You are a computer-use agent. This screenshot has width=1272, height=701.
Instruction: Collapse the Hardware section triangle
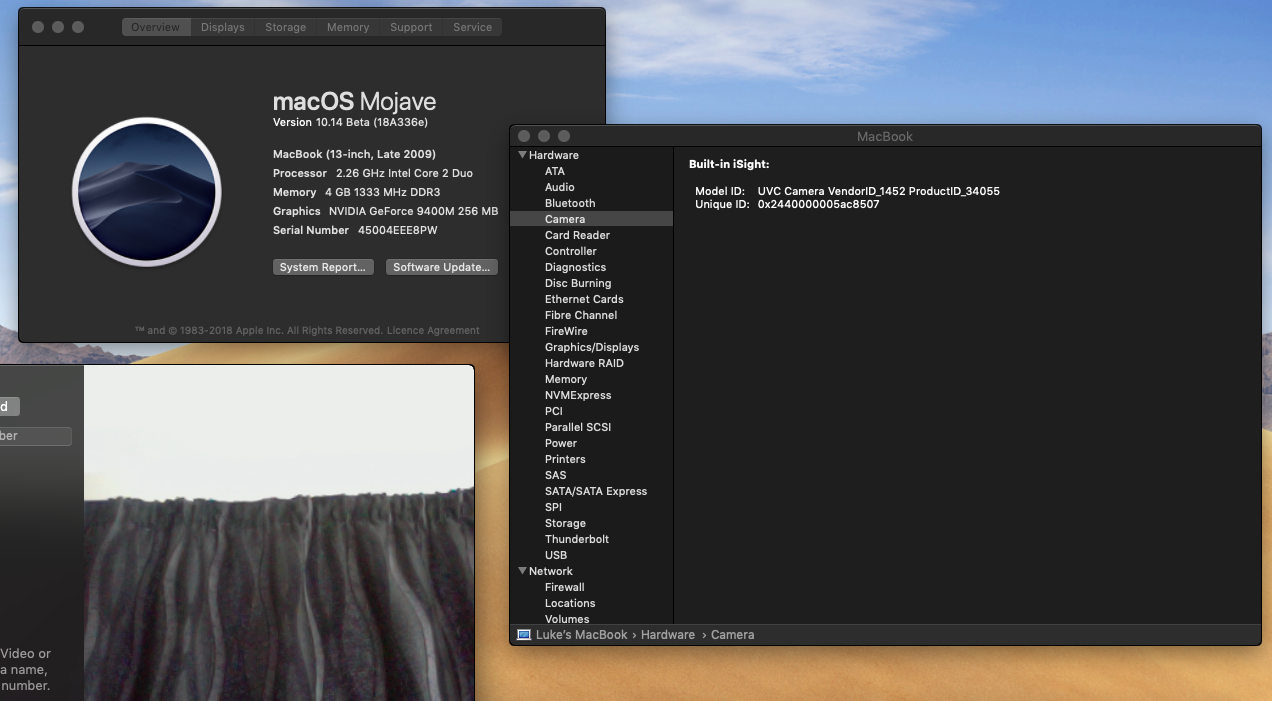pyautogui.click(x=521, y=155)
